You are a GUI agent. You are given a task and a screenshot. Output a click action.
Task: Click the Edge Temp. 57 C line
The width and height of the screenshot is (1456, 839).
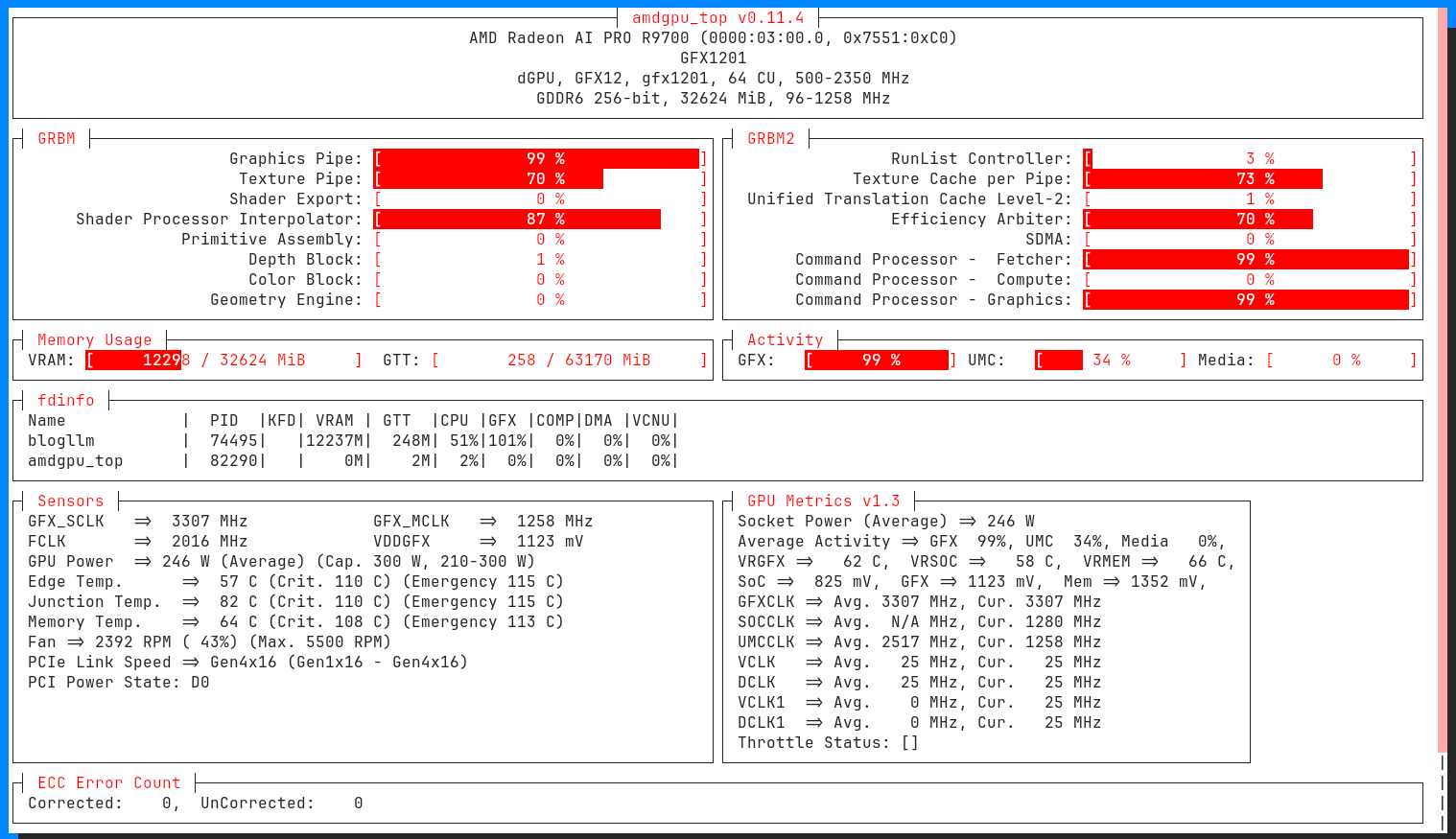[295, 581]
